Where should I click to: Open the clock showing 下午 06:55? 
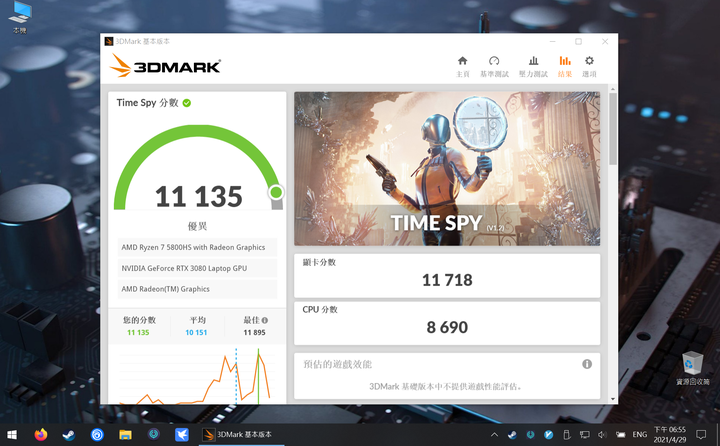point(669,435)
